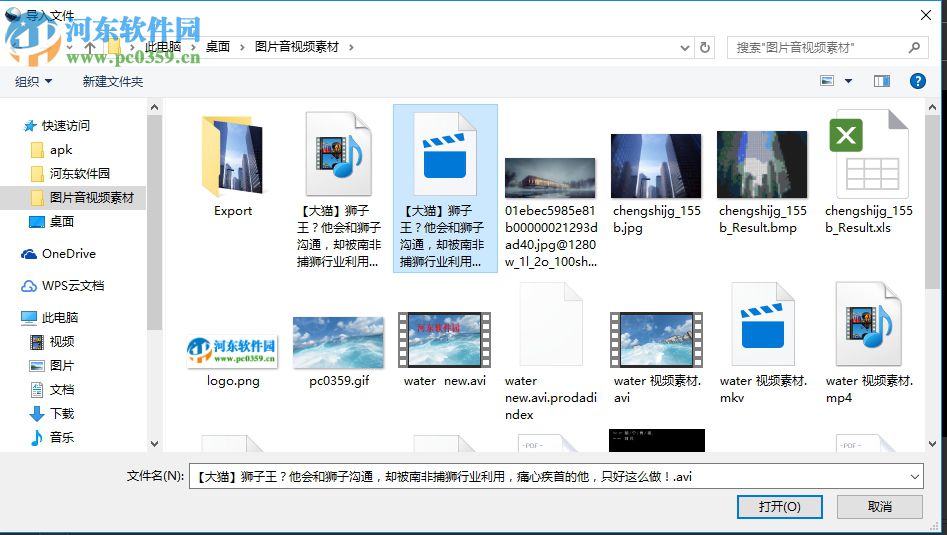Open the Export folder
The width and height of the screenshot is (947, 535).
point(233,165)
